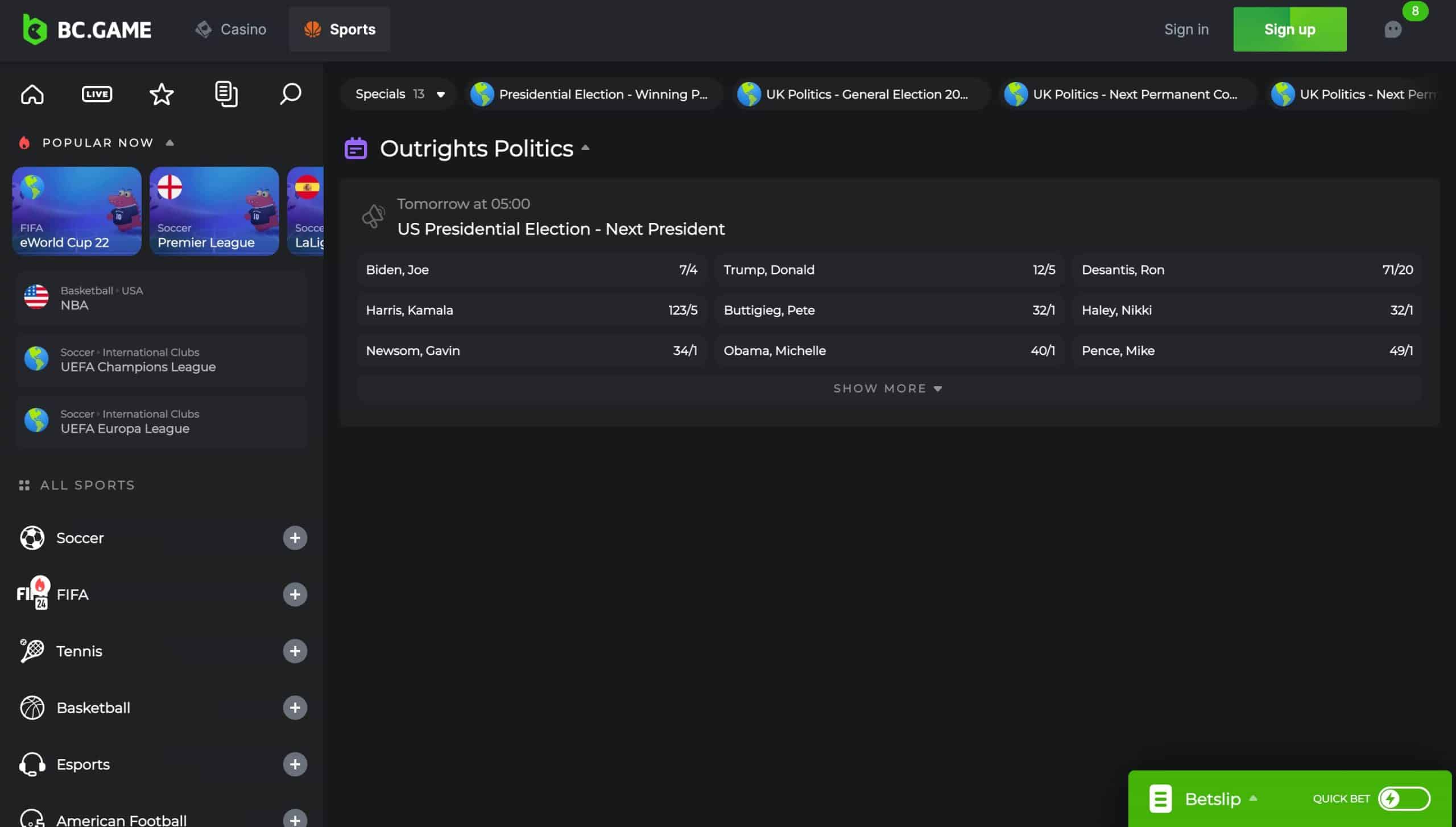The width and height of the screenshot is (1456, 827).
Task: Bet on Newsom, Gavin at 34/1
Action: pyautogui.click(x=532, y=350)
